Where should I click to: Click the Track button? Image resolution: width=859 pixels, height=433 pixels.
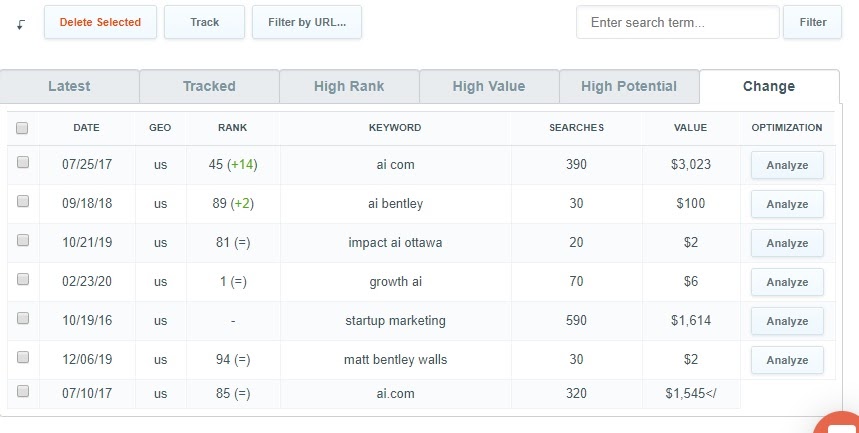pos(204,22)
